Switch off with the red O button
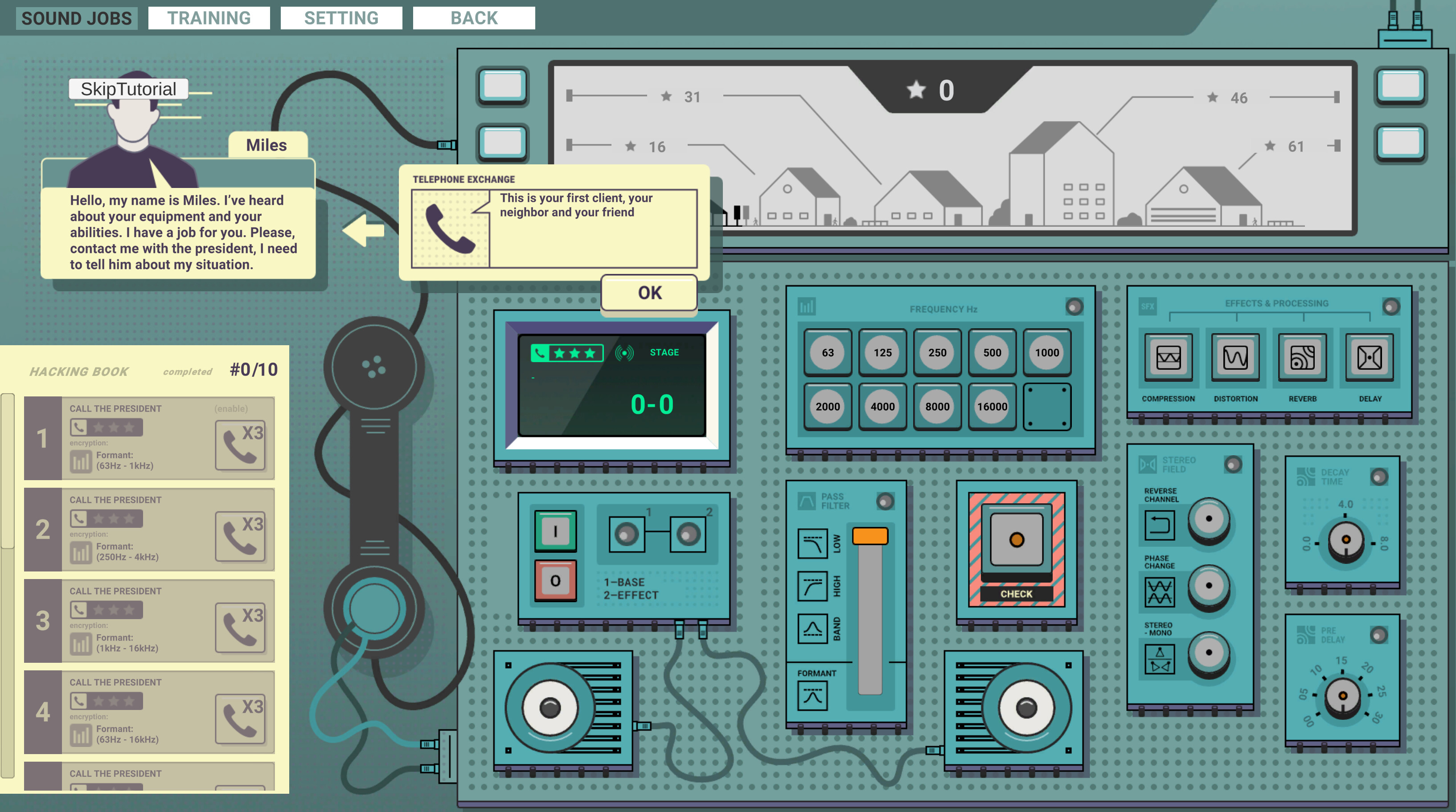1456x812 pixels. point(556,580)
